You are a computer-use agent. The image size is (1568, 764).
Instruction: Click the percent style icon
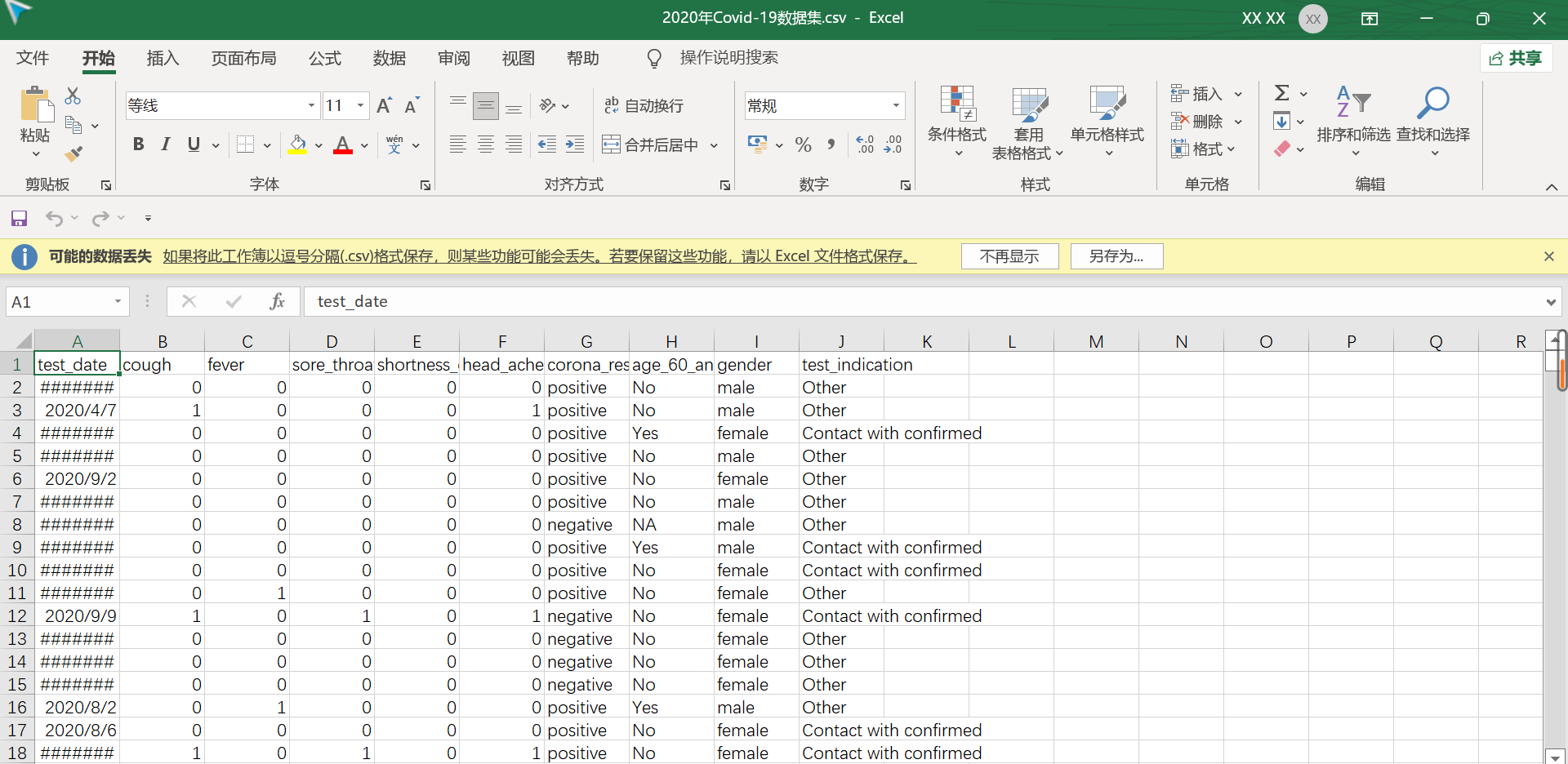pos(803,145)
